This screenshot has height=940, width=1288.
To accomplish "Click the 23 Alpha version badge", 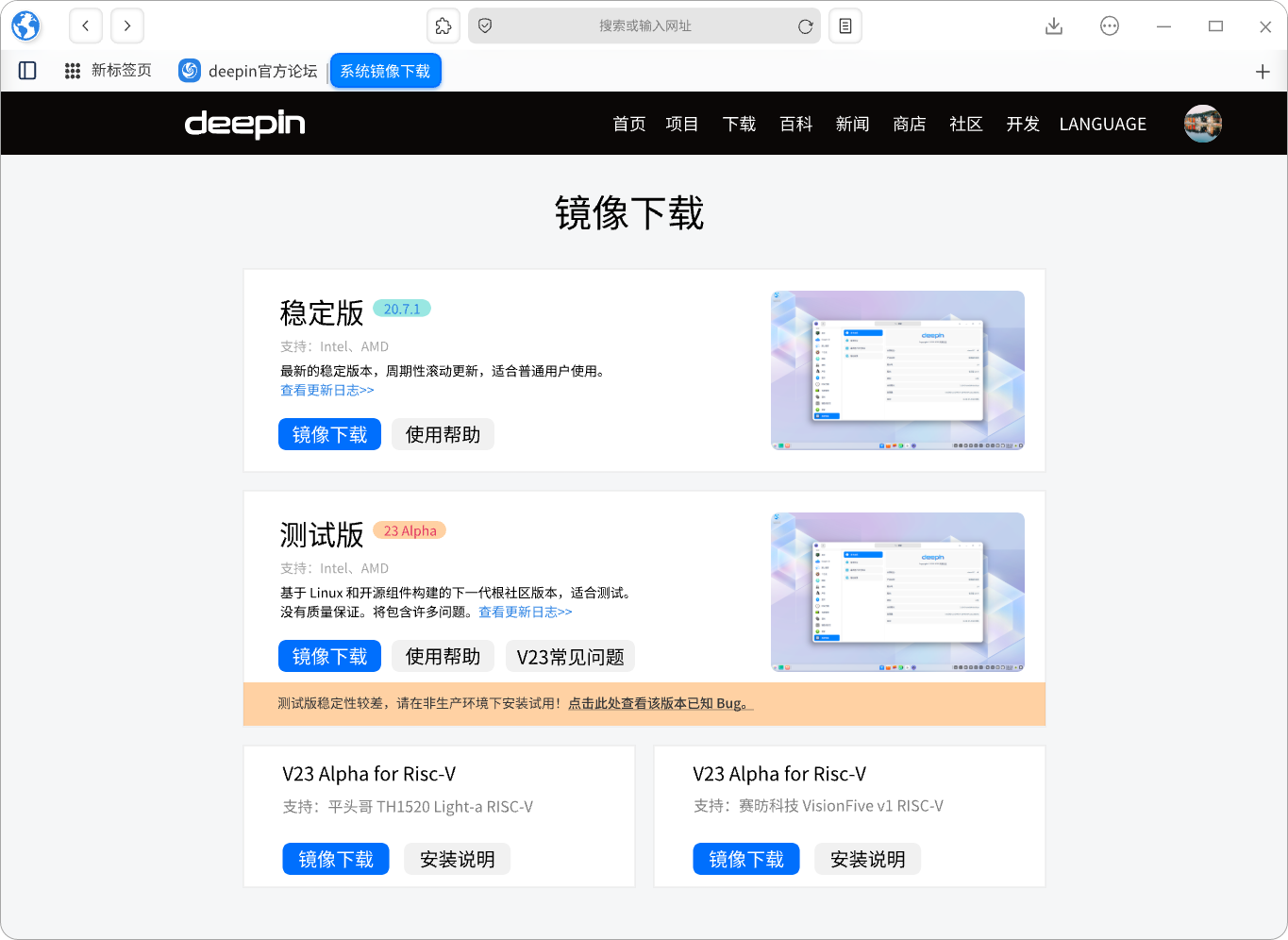I will [x=410, y=530].
